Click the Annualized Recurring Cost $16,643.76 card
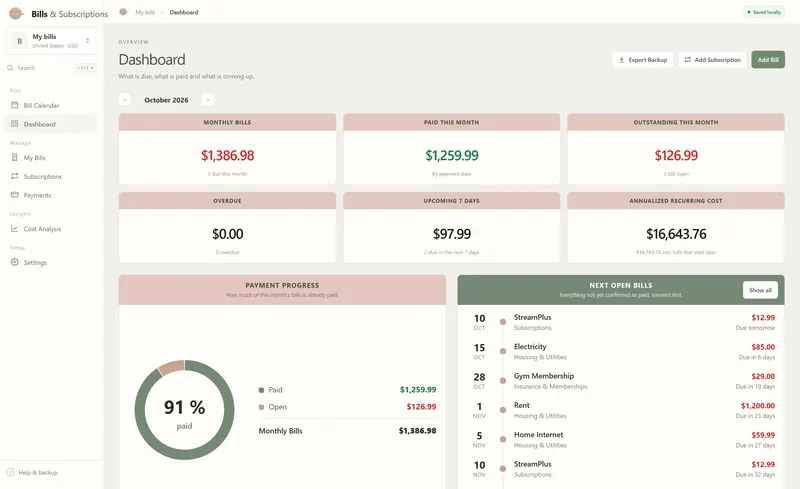 (x=676, y=227)
